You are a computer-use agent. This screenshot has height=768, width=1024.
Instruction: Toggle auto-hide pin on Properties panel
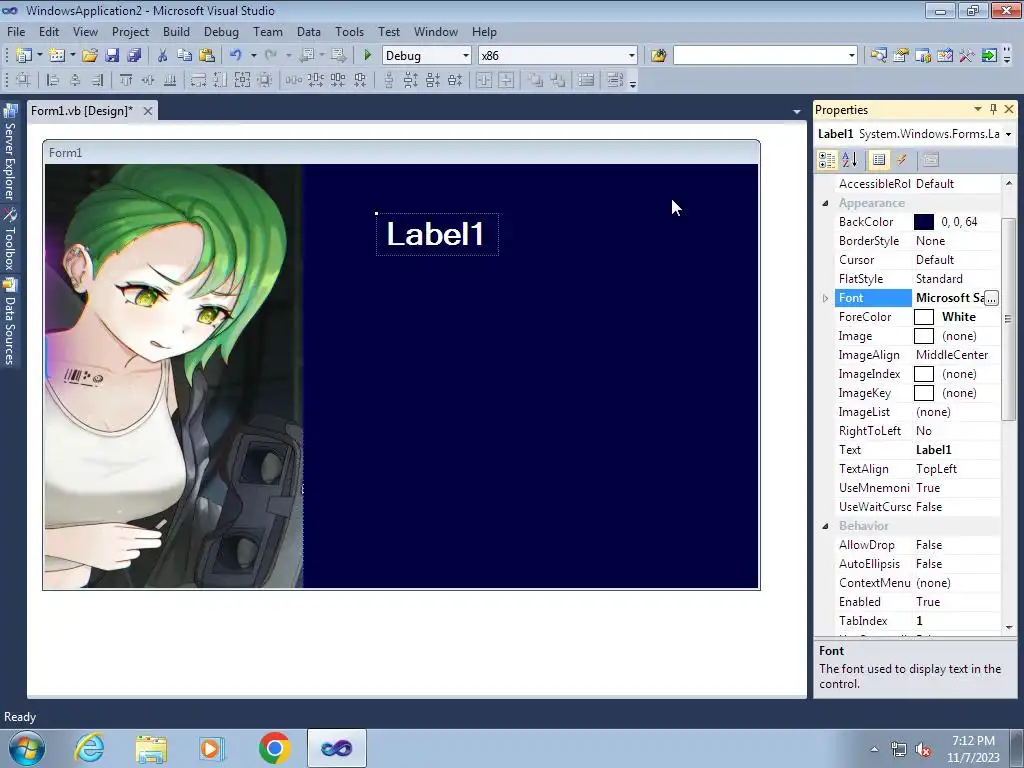tap(993, 109)
